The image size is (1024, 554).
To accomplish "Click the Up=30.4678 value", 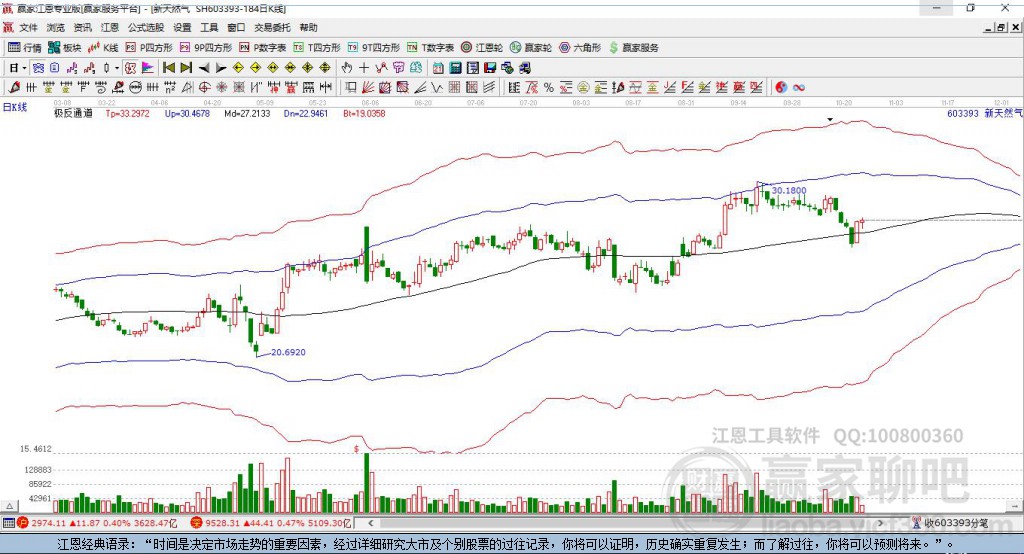I will (187, 113).
